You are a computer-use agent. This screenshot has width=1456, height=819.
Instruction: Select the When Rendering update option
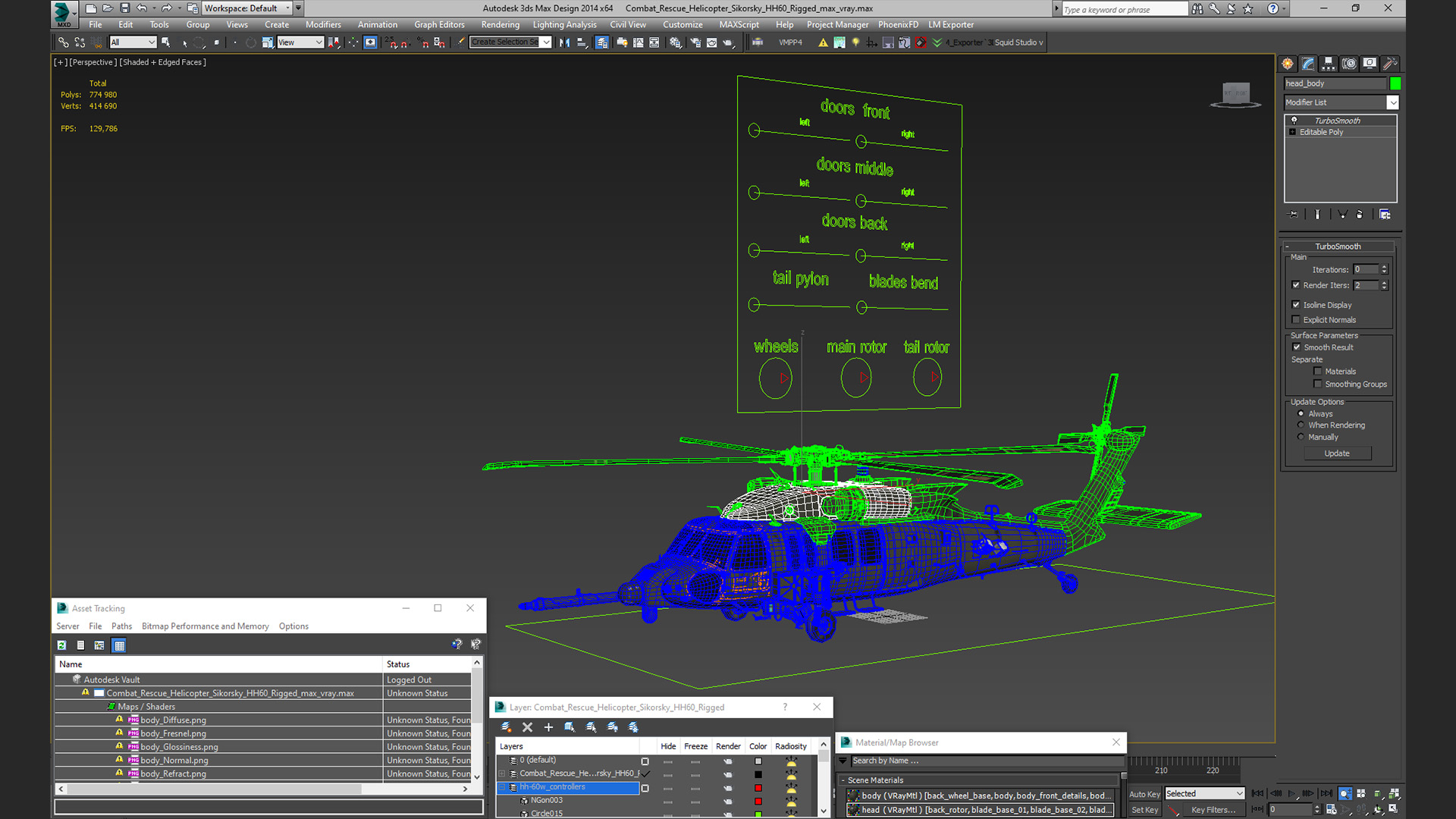(x=1301, y=425)
